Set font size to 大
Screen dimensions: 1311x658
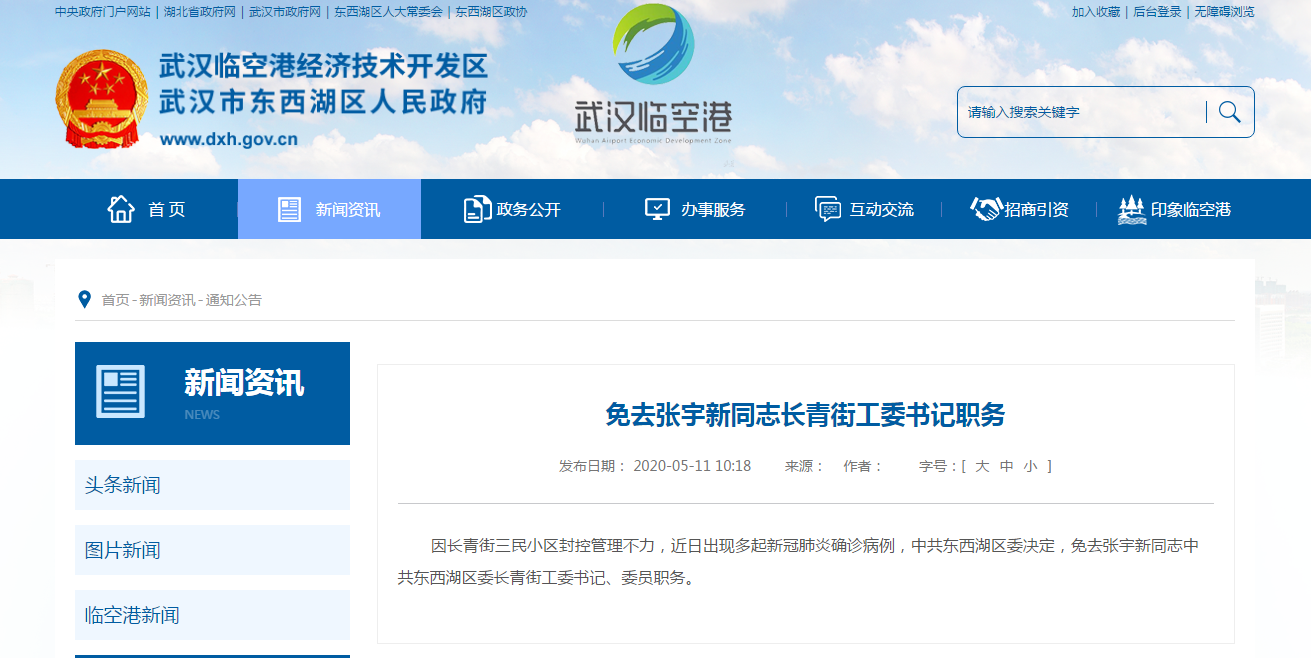982,466
